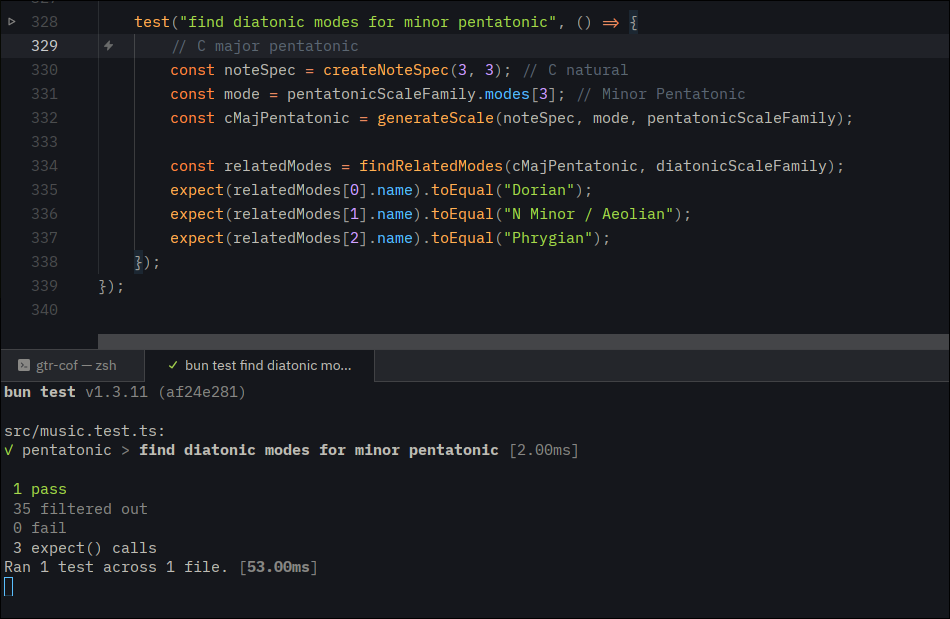Image resolution: width=950 pixels, height=619 pixels.
Task: Place cursor at the terminal input prompt
Action: [9, 586]
